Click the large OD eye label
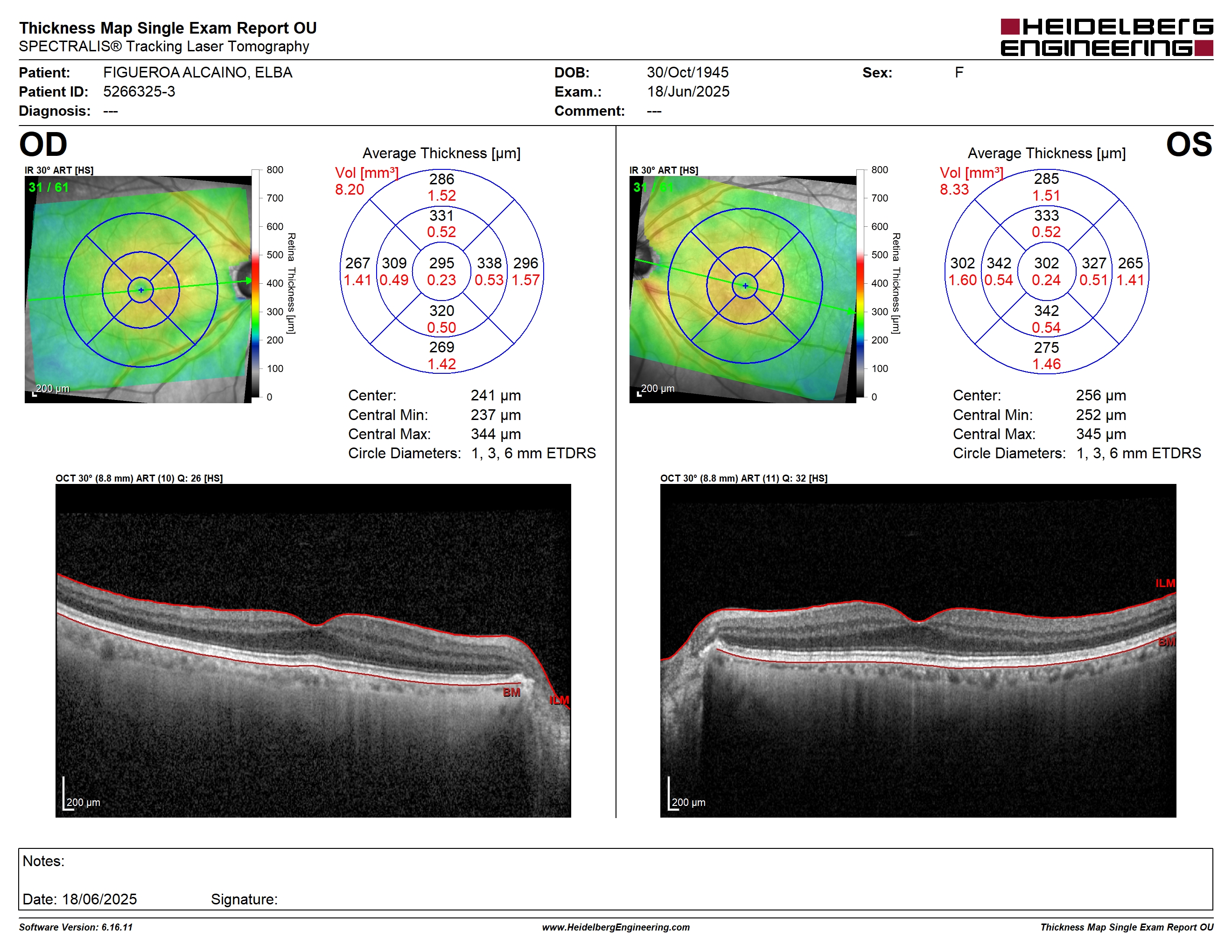Image resolution: width=1232 pixels, height=952 pixels. 43,144
